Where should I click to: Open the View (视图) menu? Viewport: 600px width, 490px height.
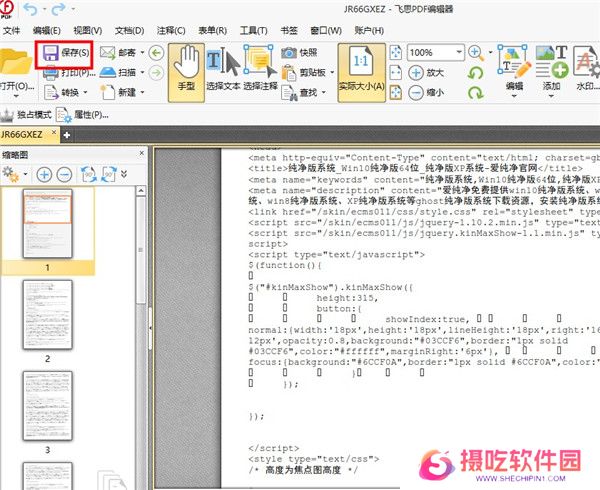point(88,30)
